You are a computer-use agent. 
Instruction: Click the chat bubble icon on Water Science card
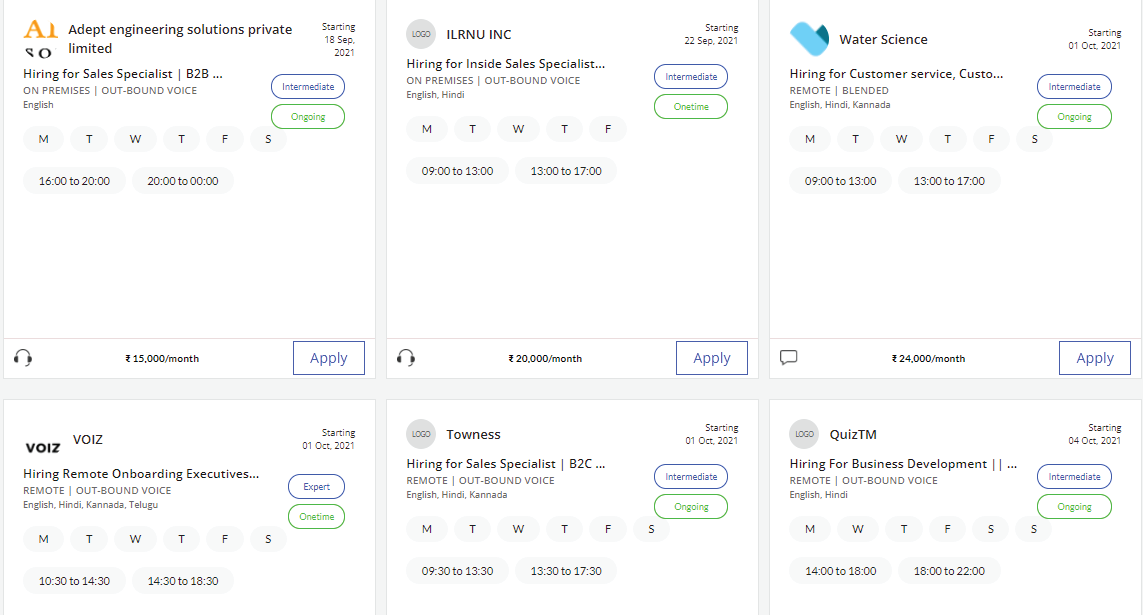tap(789, 358)
